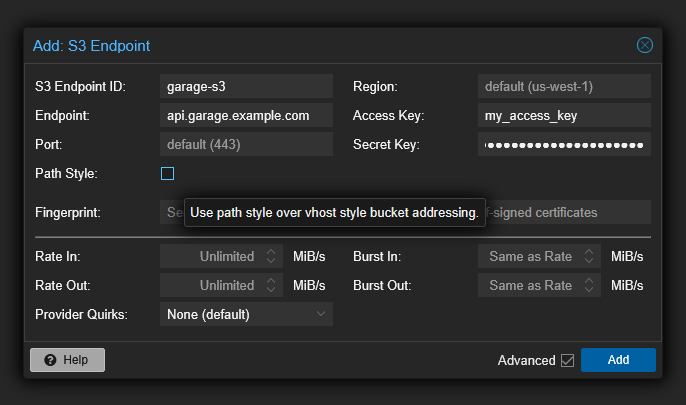Click the Help question mark icon

coord(50,360)
